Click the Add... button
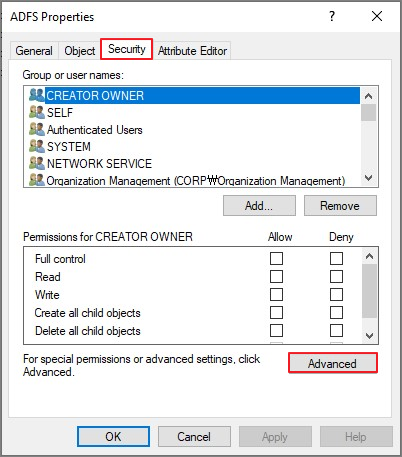402x457 pixels. click(259, 206)
